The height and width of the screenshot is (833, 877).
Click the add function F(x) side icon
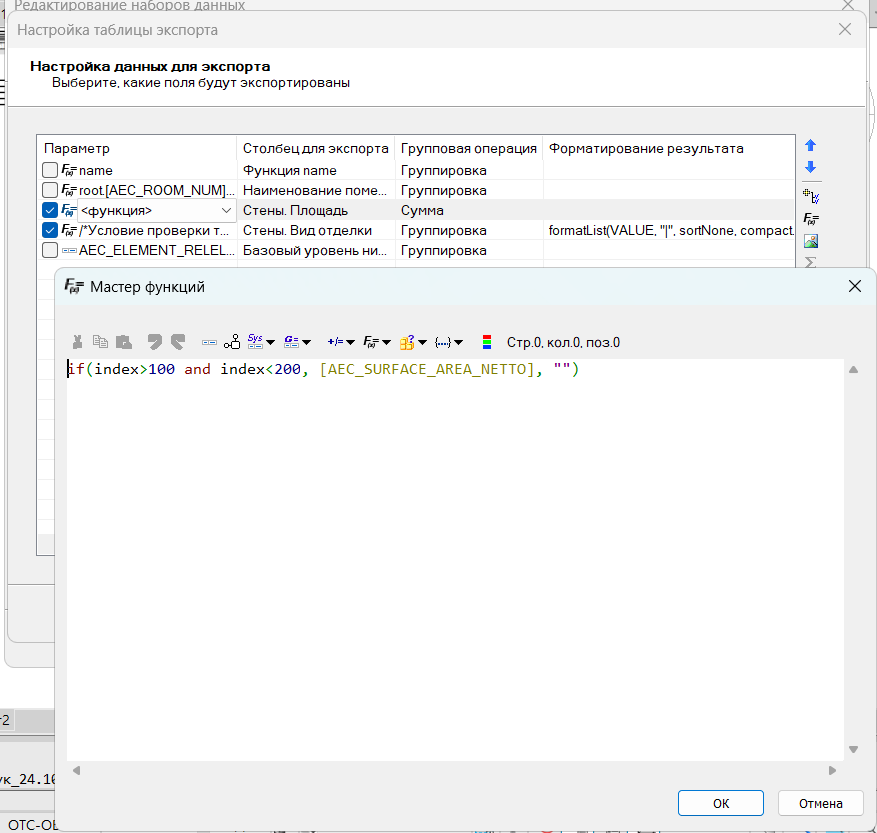(811, 218)
